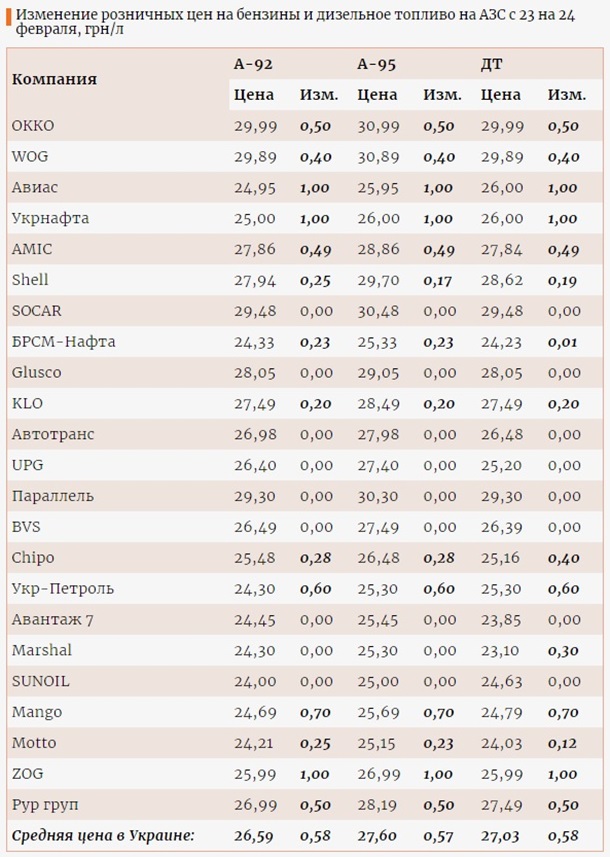Click the SOCAR row label
Image resolution: width=610 pixels, height=857 pixels.
pos(37,311)
